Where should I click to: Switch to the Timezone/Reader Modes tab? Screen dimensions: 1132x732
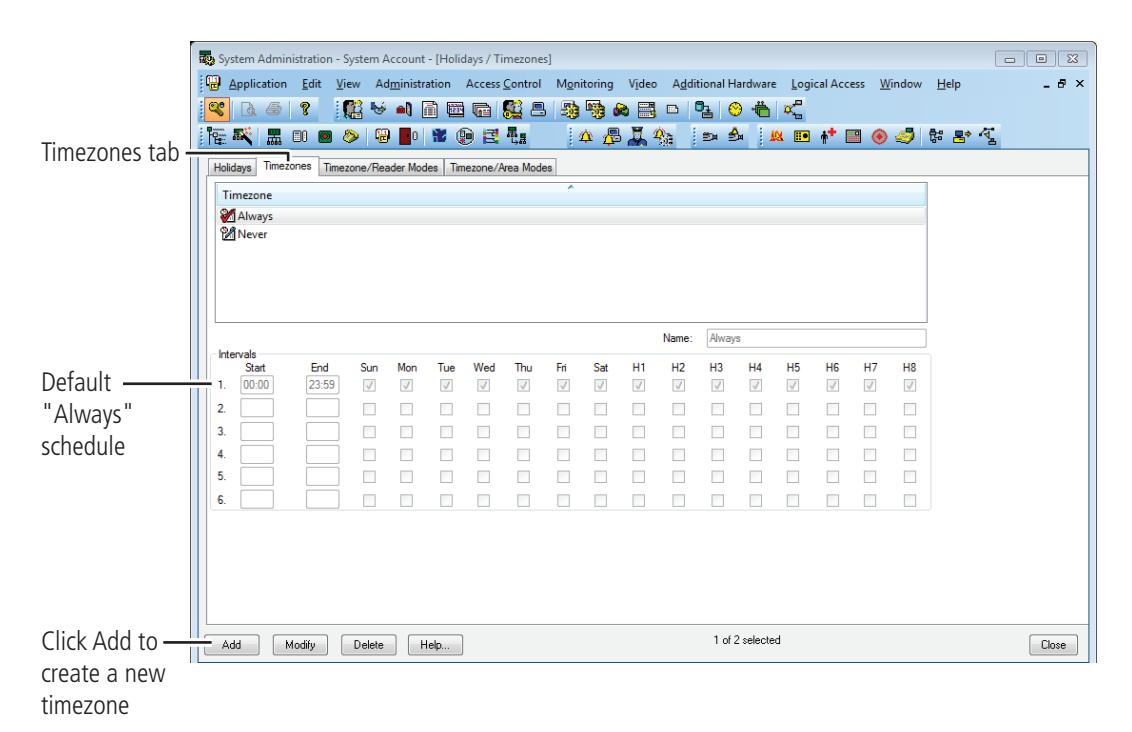click(380, 167)
